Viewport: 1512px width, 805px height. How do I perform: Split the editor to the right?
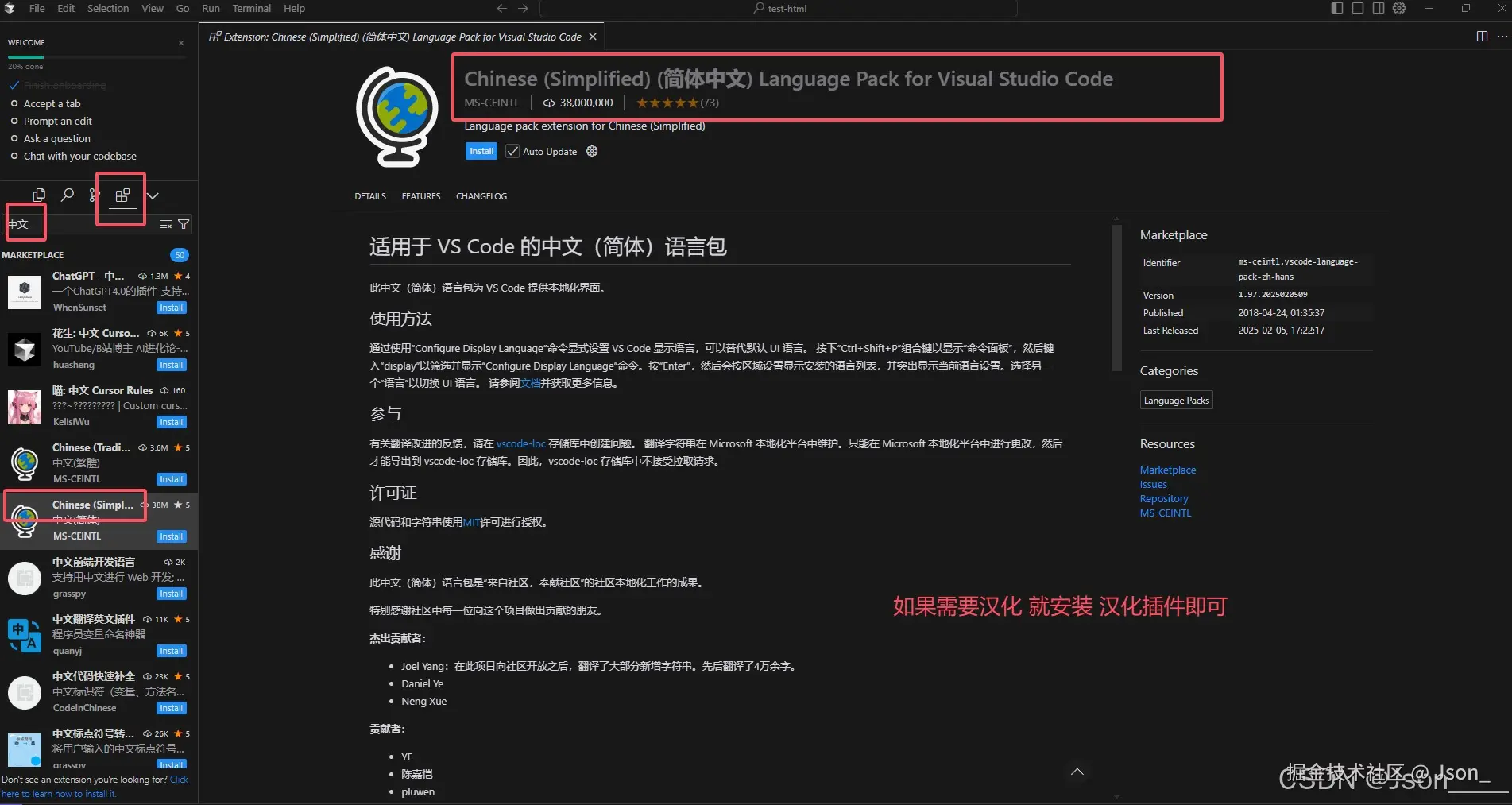coord(1482,37)
